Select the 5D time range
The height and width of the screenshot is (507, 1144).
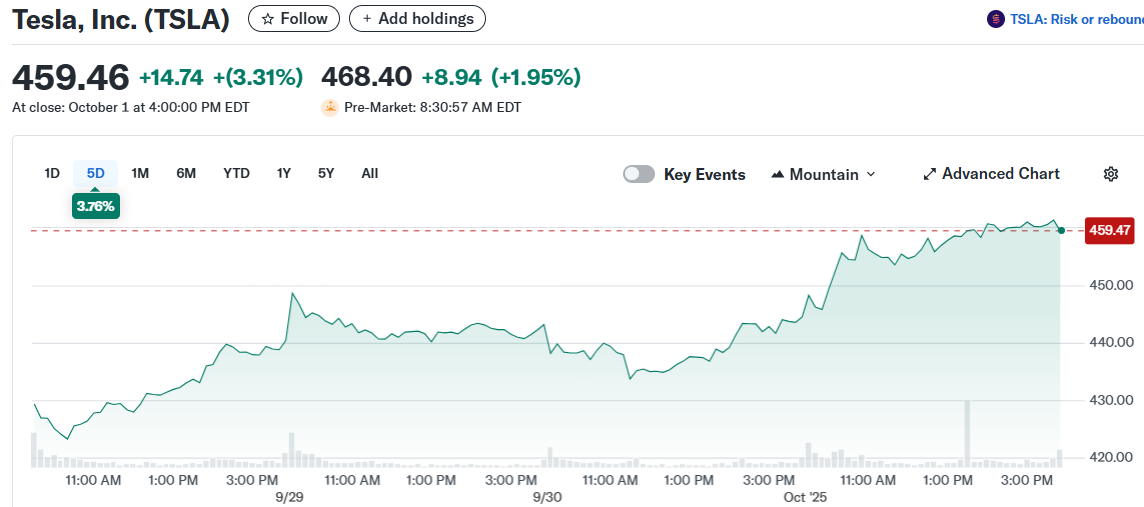[x=96, y=173]
